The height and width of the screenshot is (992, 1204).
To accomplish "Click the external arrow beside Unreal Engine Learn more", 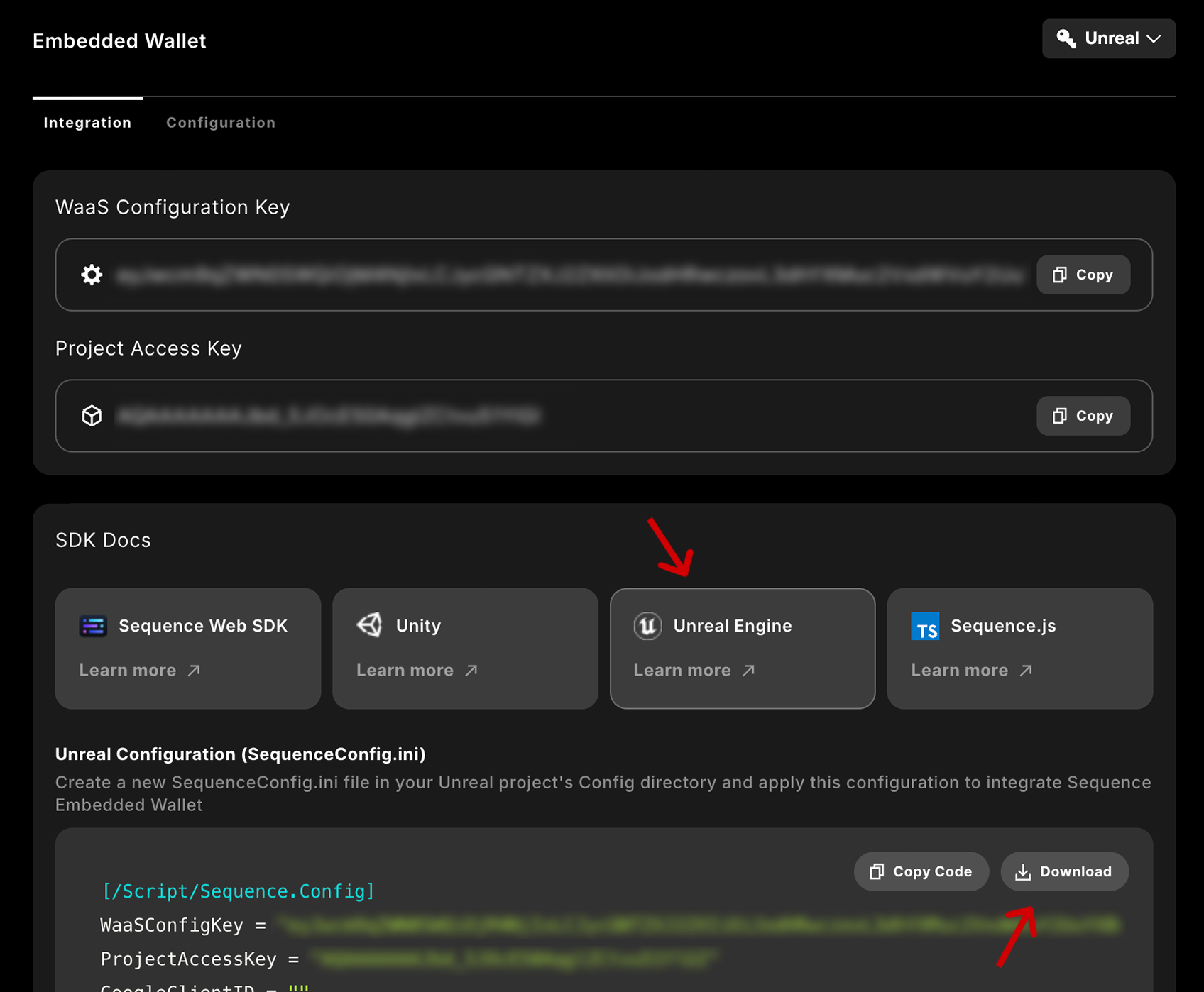I will pos(748,671).
